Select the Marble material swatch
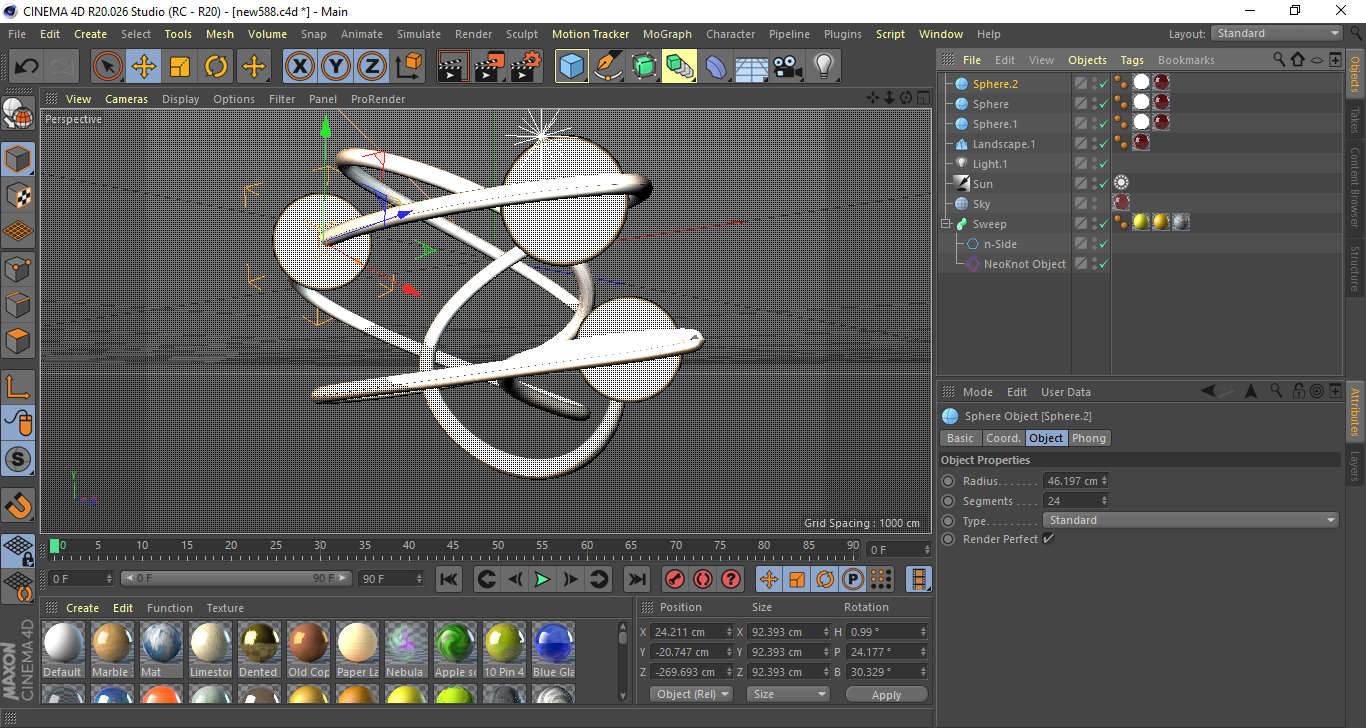This screenshot has width=1366, height=728. pyautogui.click(x=112, y=649)
